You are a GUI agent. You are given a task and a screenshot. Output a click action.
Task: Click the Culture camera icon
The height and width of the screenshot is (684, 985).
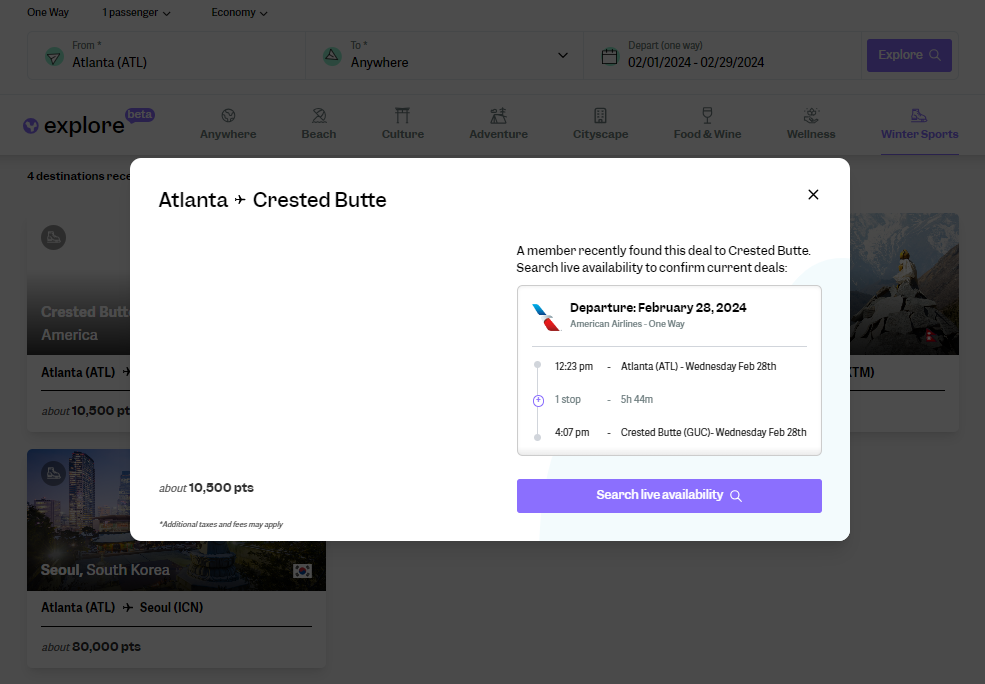[x=402, y=115]
